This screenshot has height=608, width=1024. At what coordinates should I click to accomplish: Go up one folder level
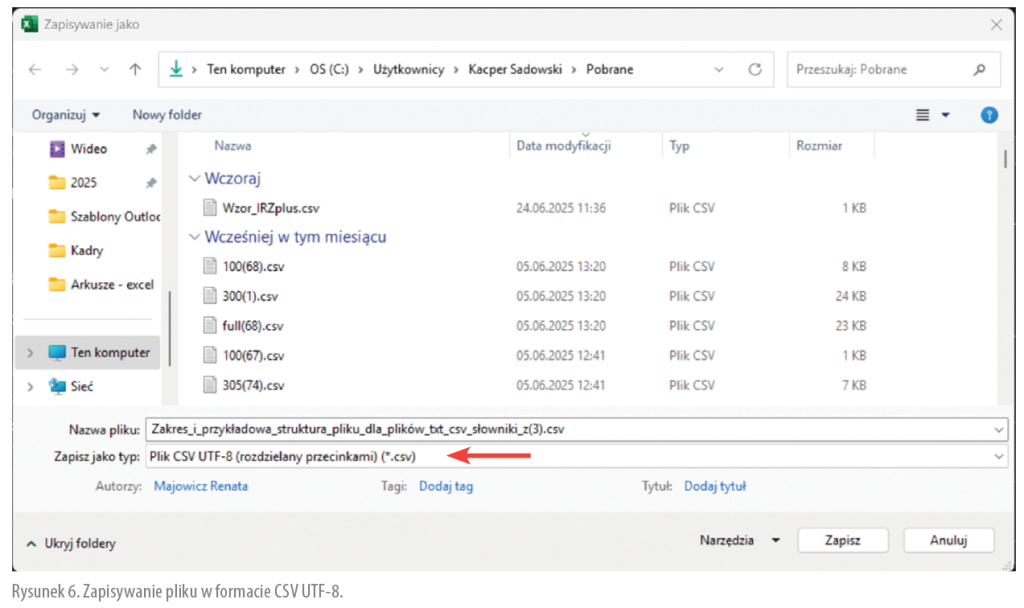tap(135, 69)
